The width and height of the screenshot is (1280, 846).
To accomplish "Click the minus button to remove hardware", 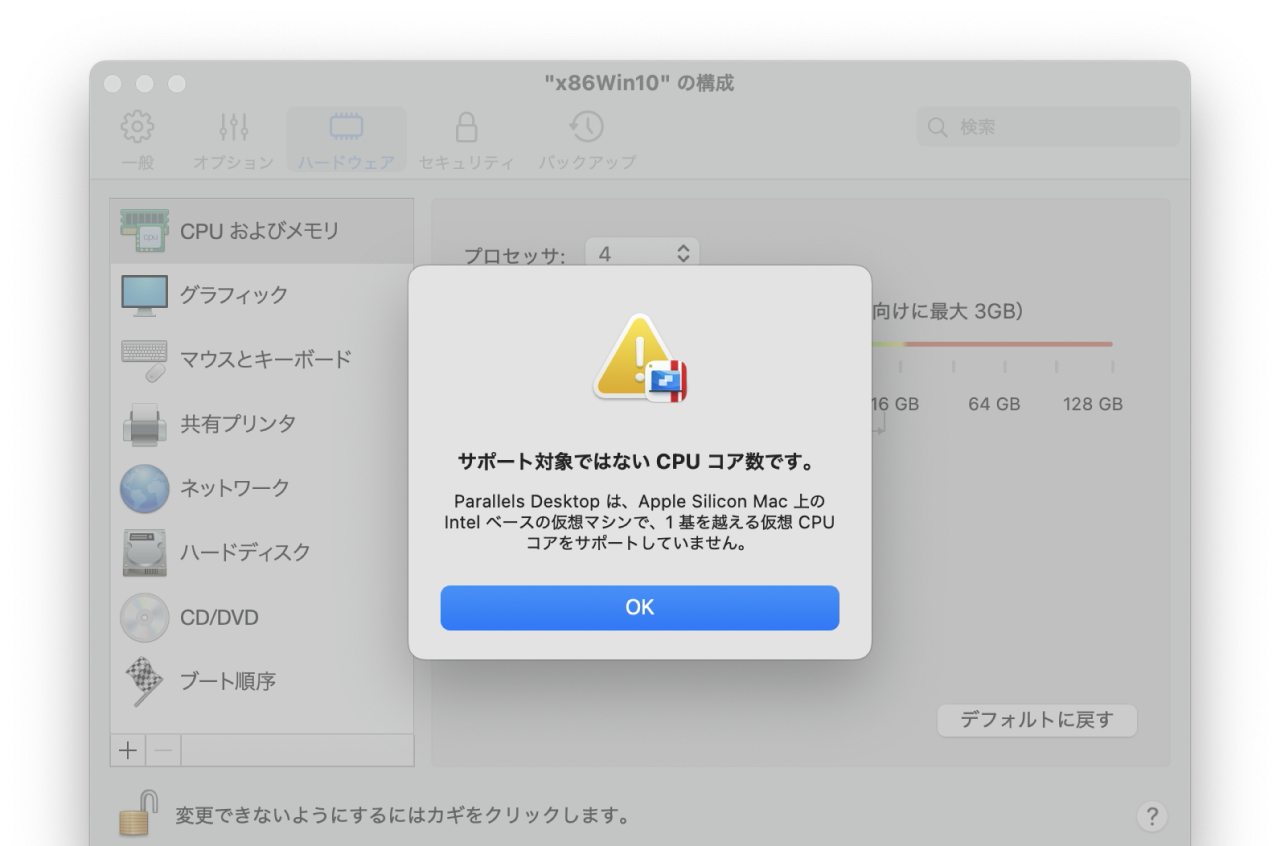I will [x=164, y=751].
